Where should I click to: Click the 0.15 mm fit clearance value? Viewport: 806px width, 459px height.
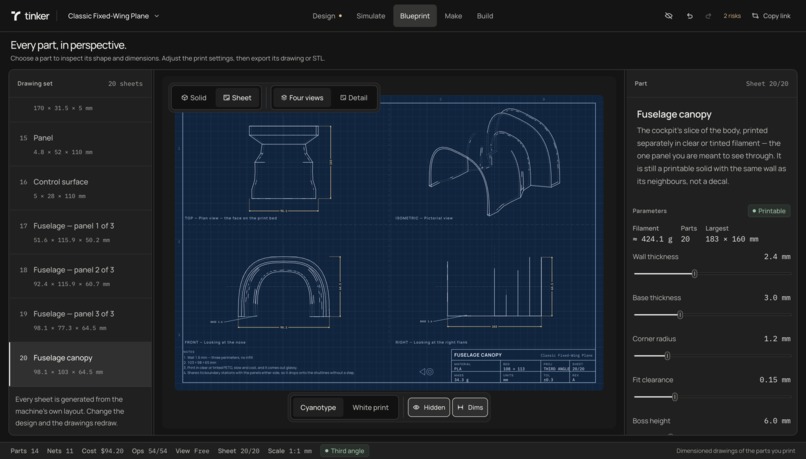775,380
